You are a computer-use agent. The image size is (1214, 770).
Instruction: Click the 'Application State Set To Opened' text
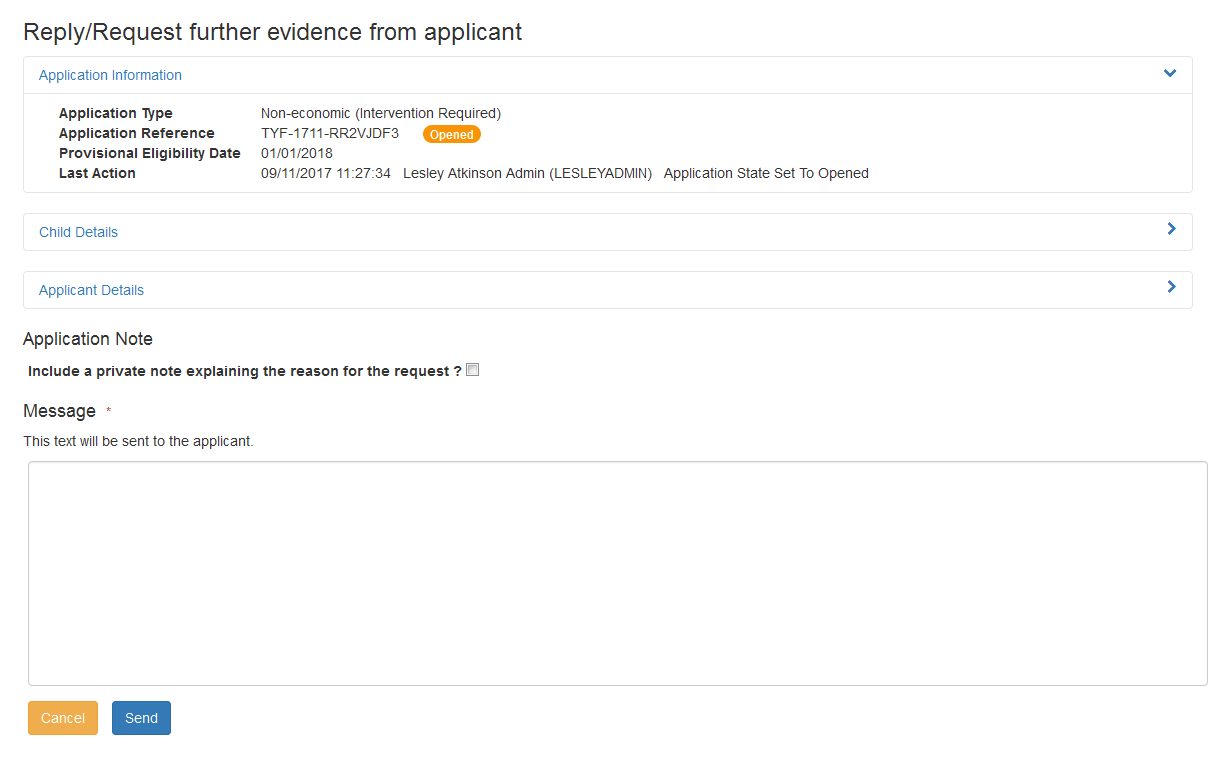point(766,173)
